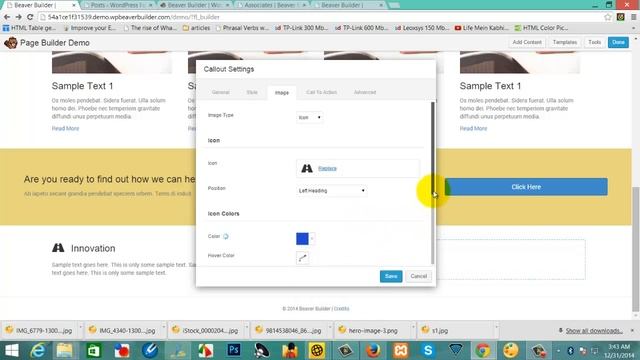The image size is (640, 360).
Task: Click the binoculars icon in the Icon field
Action: click(307, 168)
